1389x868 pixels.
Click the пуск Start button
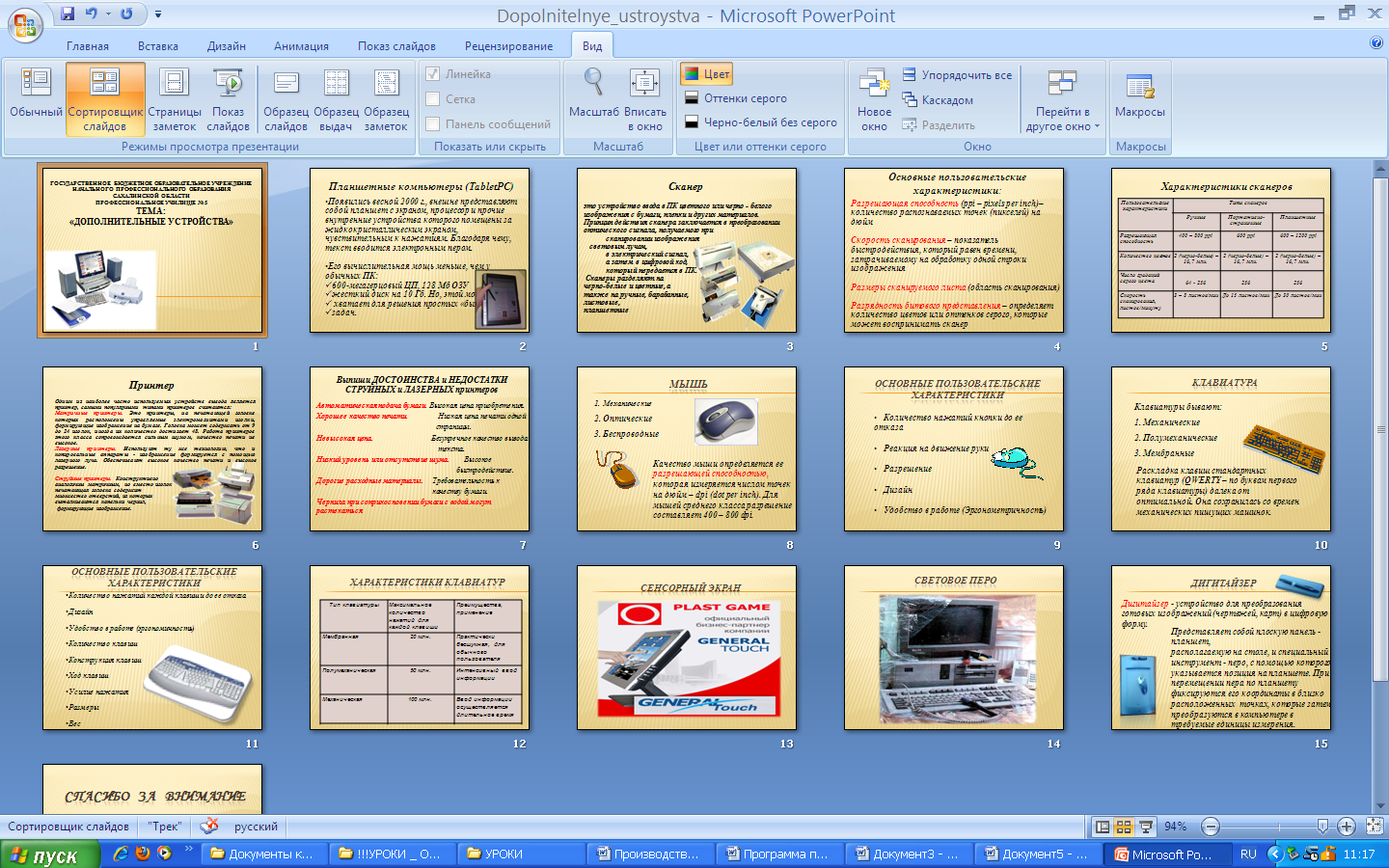(x=50, y=854)
